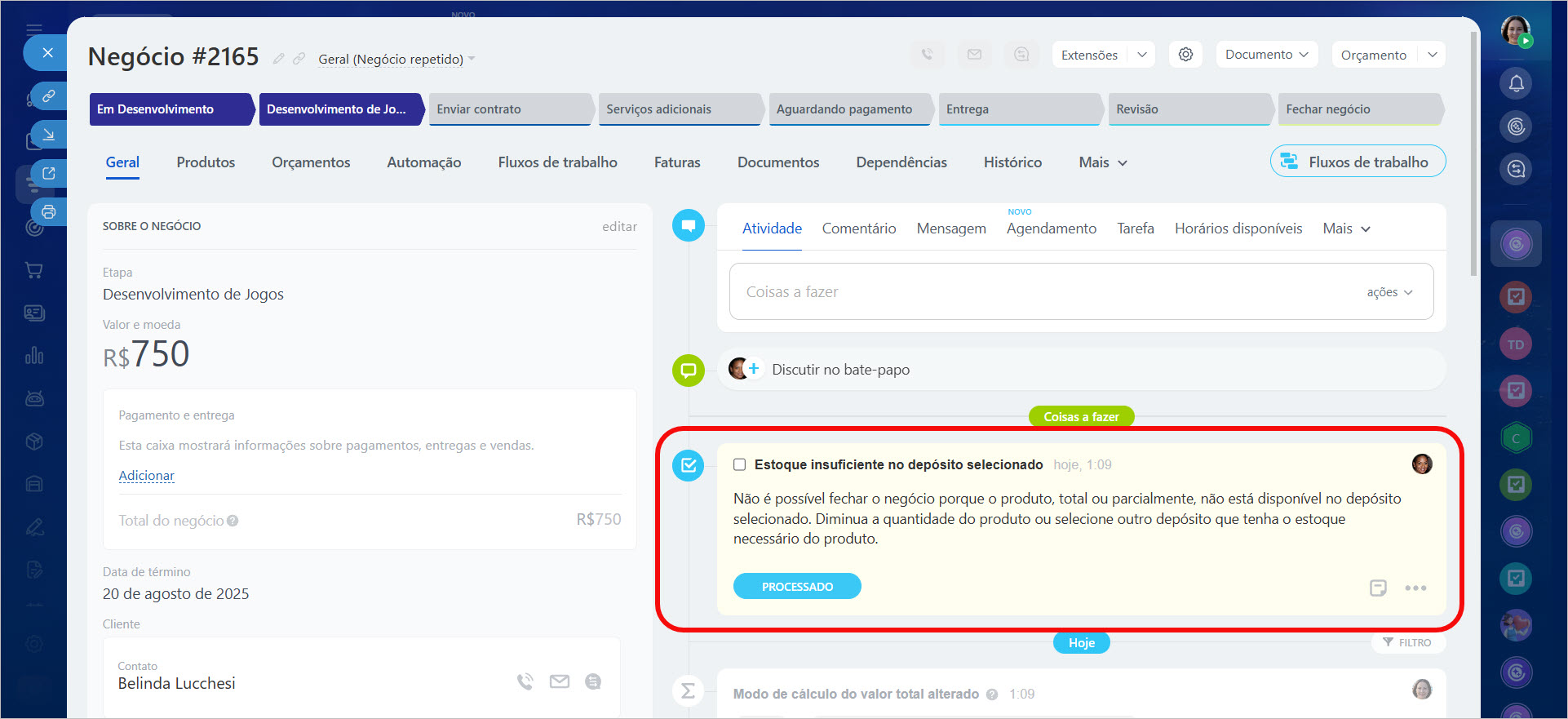Click the PROCESSADO button
Image resolution: width=1568 pixels, height=719 pixels.
click(x=797, y=587)
